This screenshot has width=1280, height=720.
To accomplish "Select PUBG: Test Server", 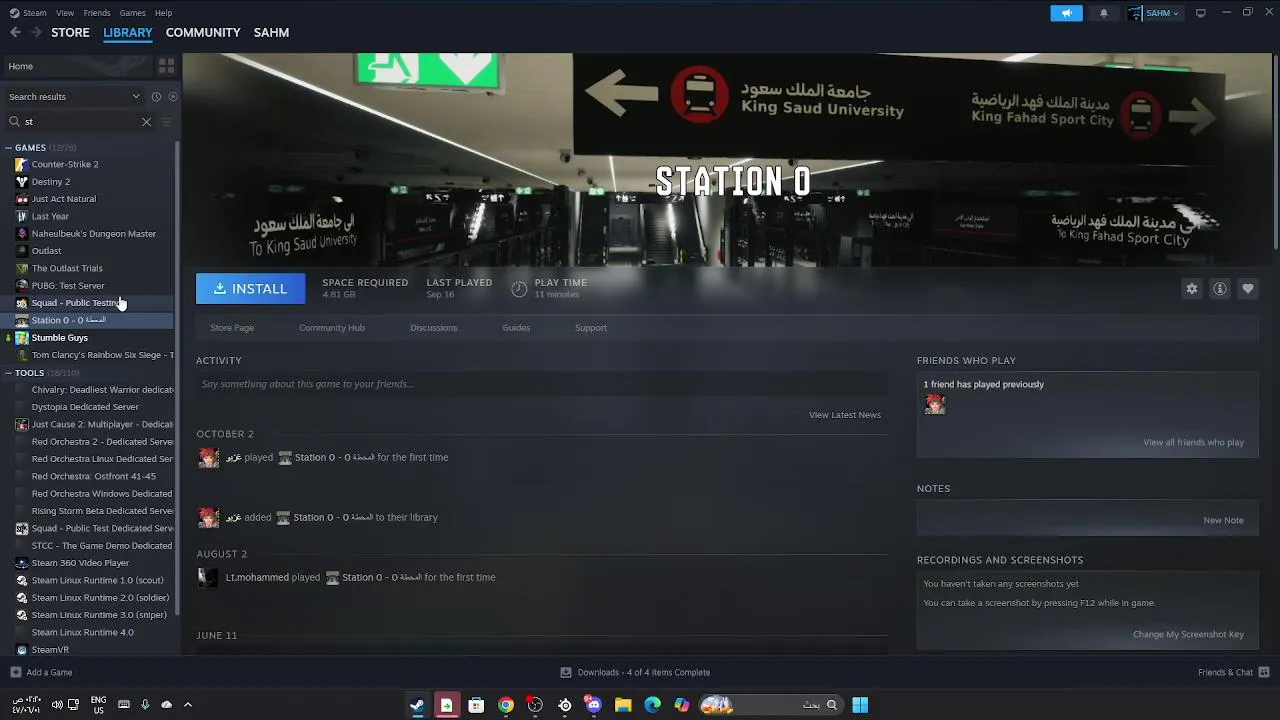I will [x=67, y=286].
